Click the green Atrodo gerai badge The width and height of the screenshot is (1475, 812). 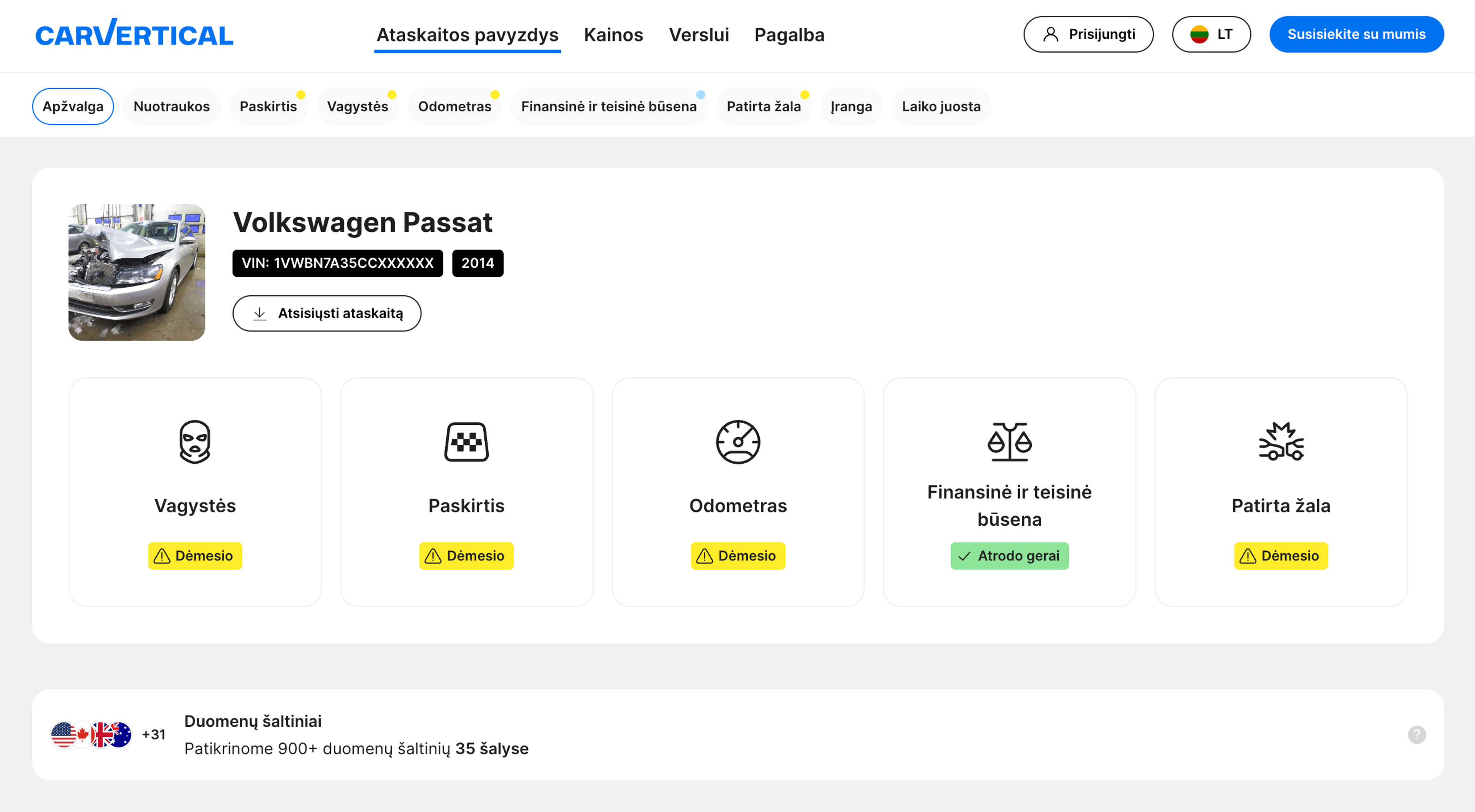(1009, 555)
